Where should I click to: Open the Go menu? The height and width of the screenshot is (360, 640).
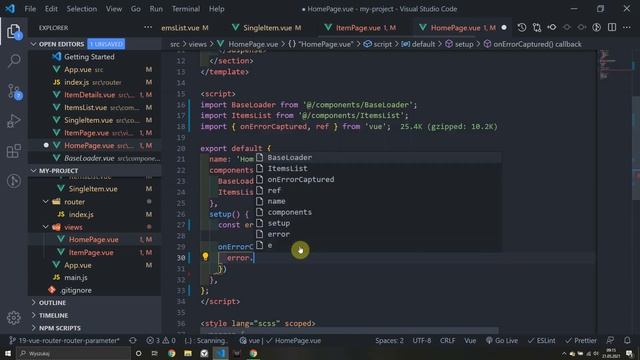[x=136, y=9]
